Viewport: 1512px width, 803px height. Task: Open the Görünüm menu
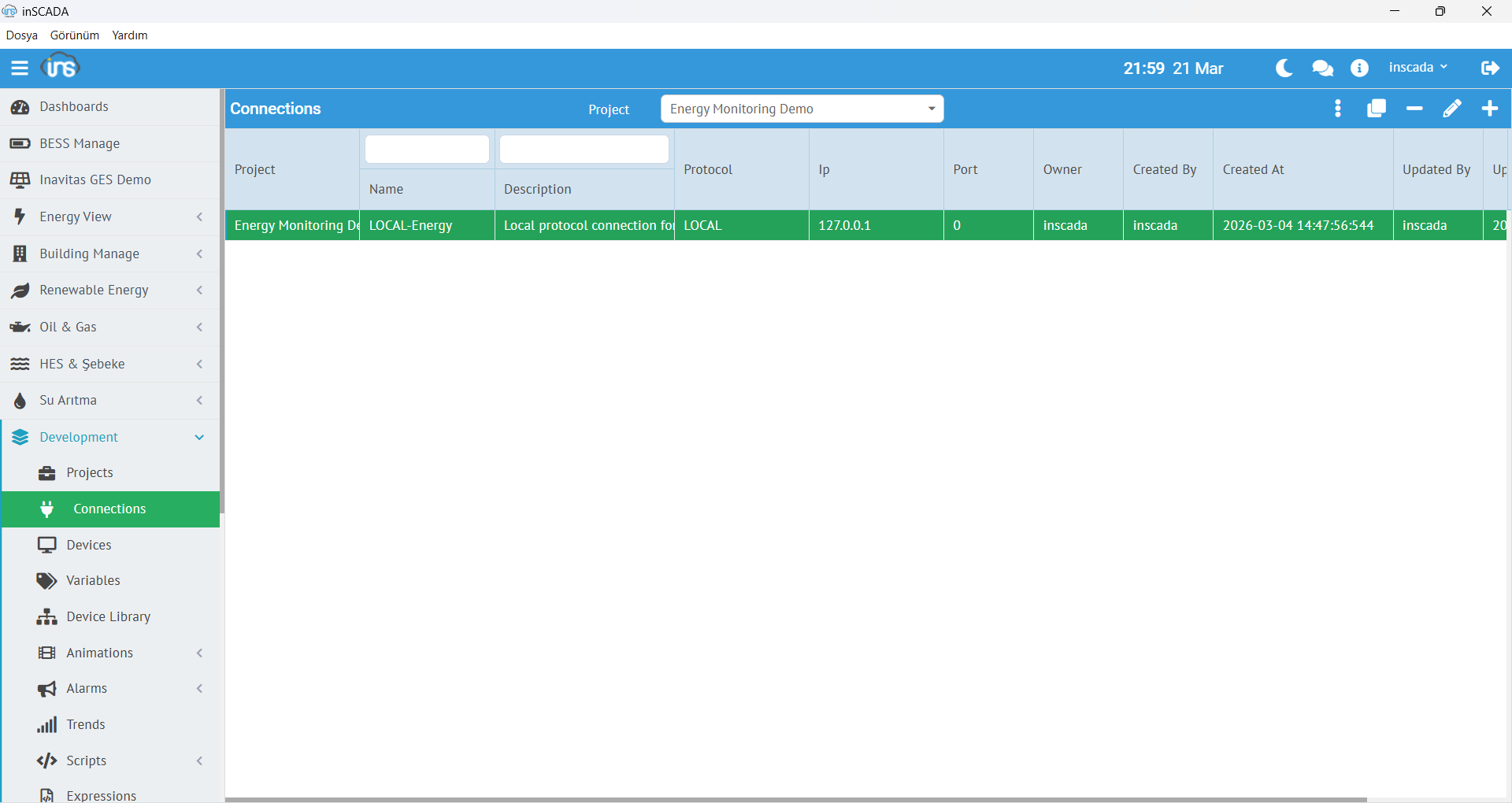pos(75,35)
